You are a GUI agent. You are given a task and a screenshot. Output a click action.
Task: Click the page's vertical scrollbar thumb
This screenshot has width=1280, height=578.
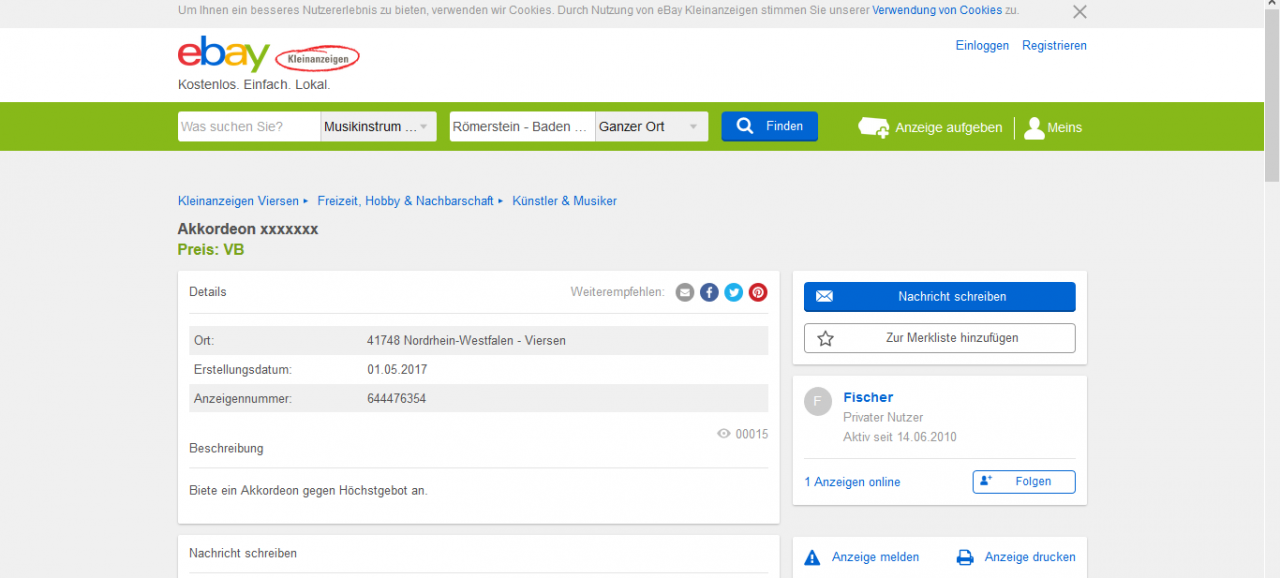1272,95
